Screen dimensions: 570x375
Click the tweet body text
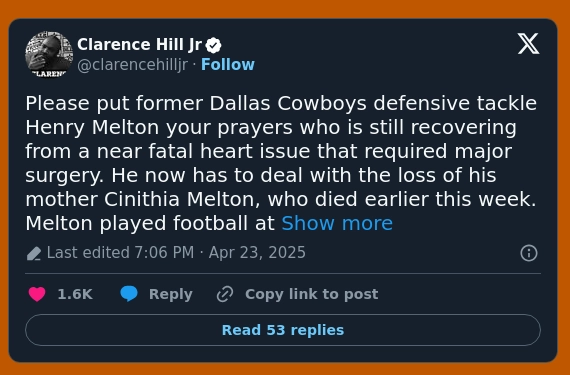(281, 163)
